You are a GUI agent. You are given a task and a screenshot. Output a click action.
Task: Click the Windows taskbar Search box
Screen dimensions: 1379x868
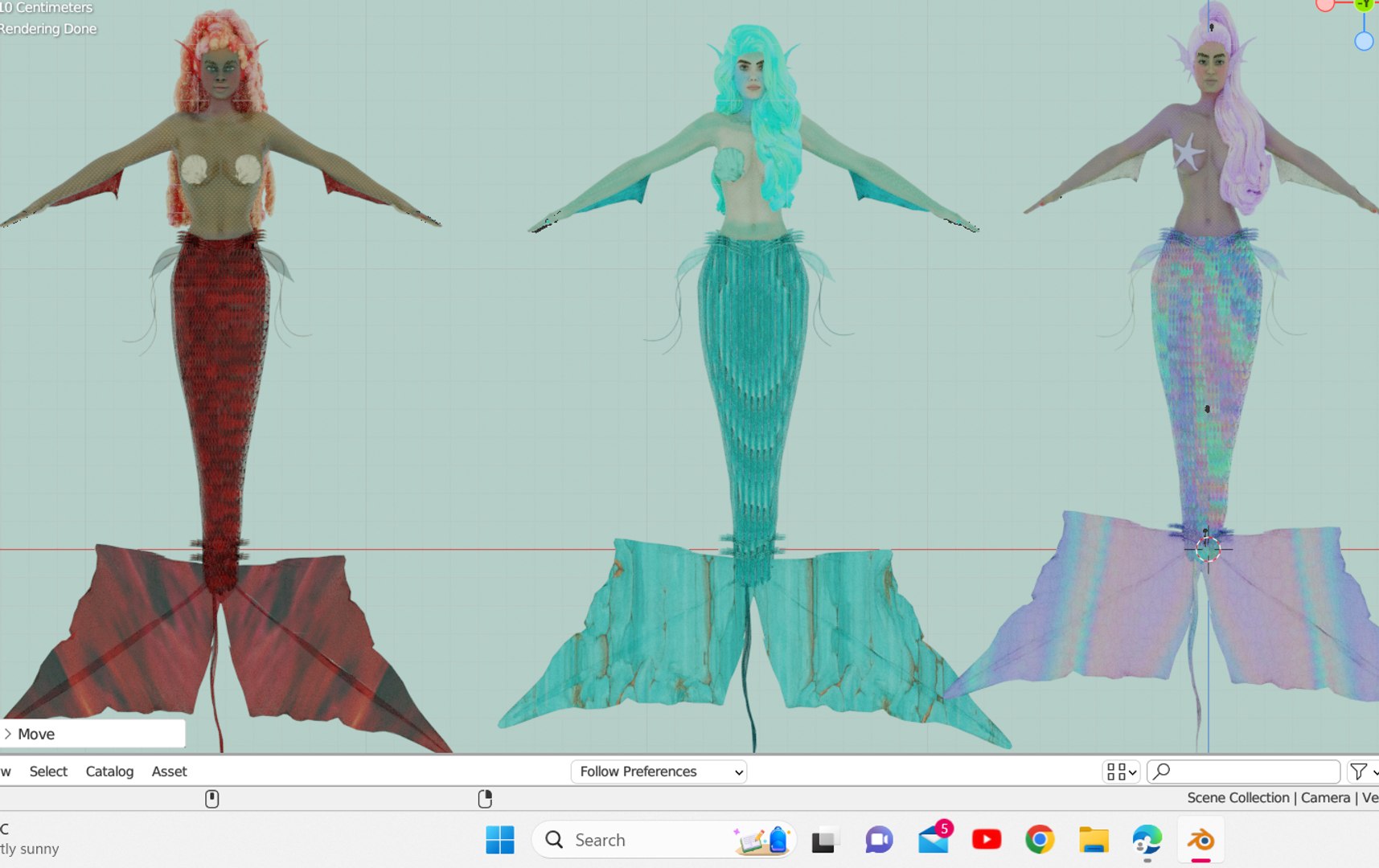point(664,840)
